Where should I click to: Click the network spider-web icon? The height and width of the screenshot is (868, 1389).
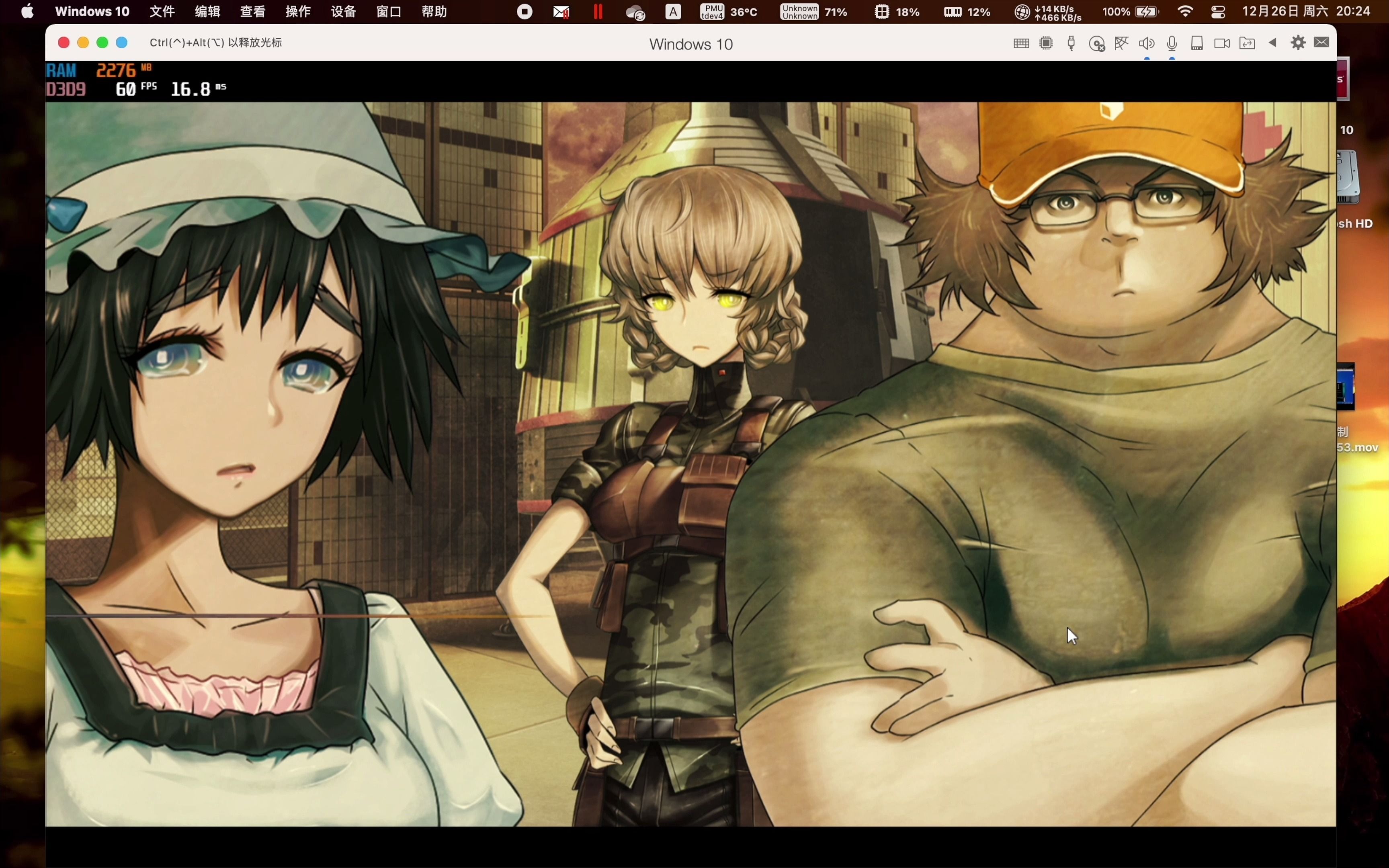pos(1122,43)
